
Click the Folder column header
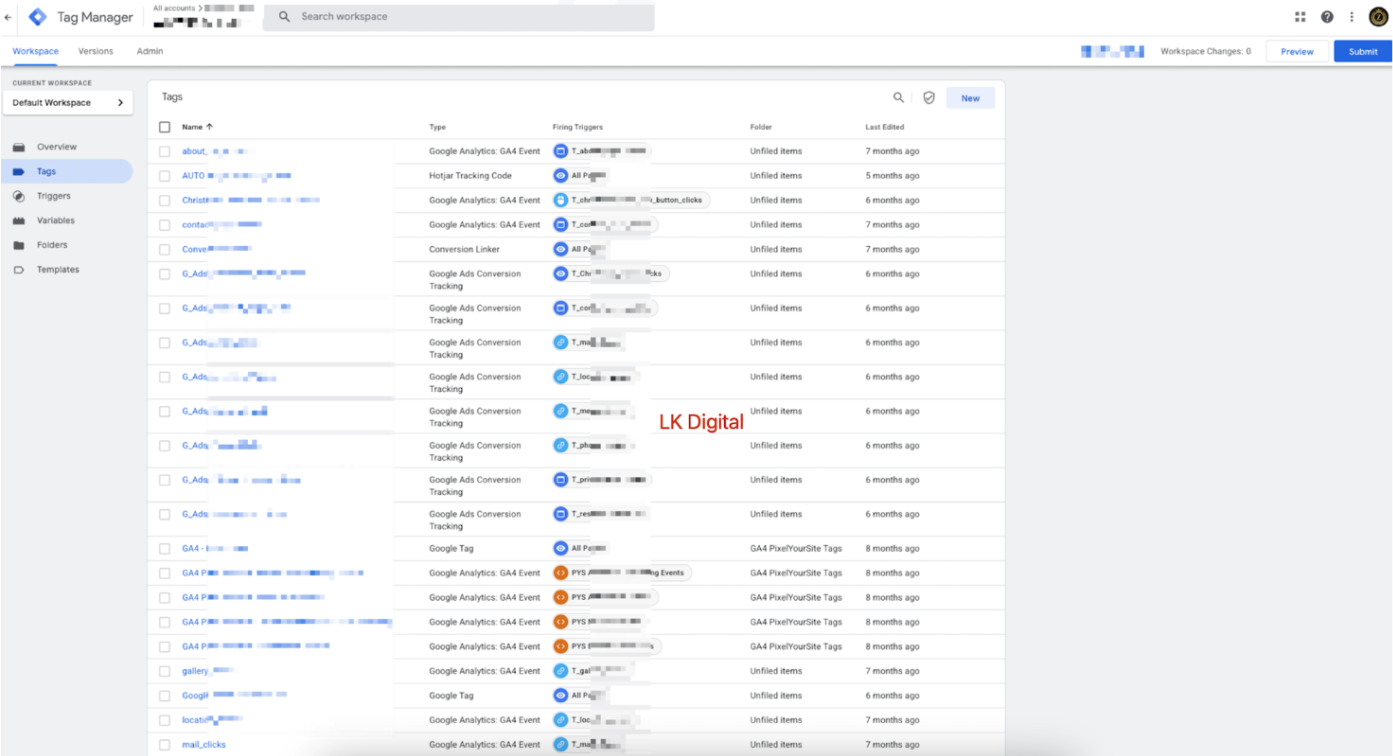(x=761, y=127)
